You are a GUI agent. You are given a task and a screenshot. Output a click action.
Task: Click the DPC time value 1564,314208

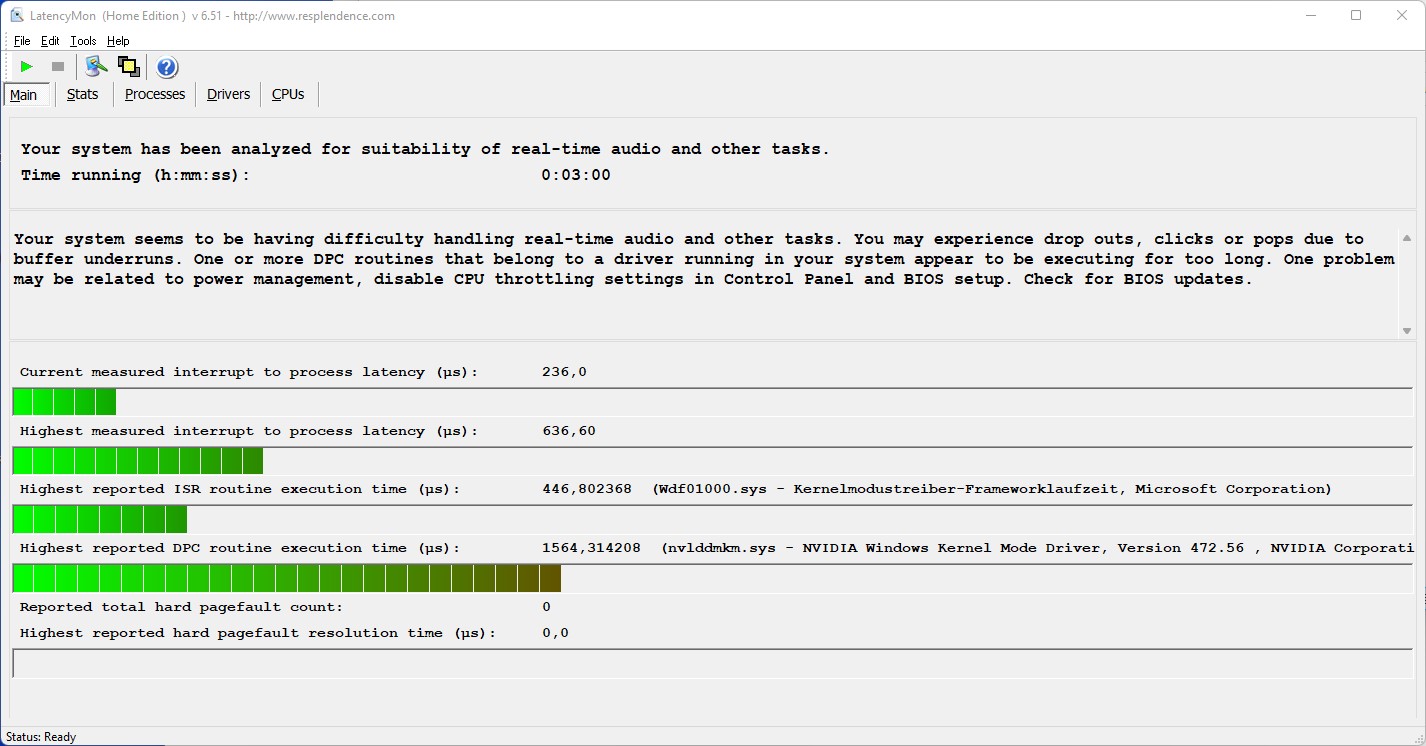[x=591, y=548]
